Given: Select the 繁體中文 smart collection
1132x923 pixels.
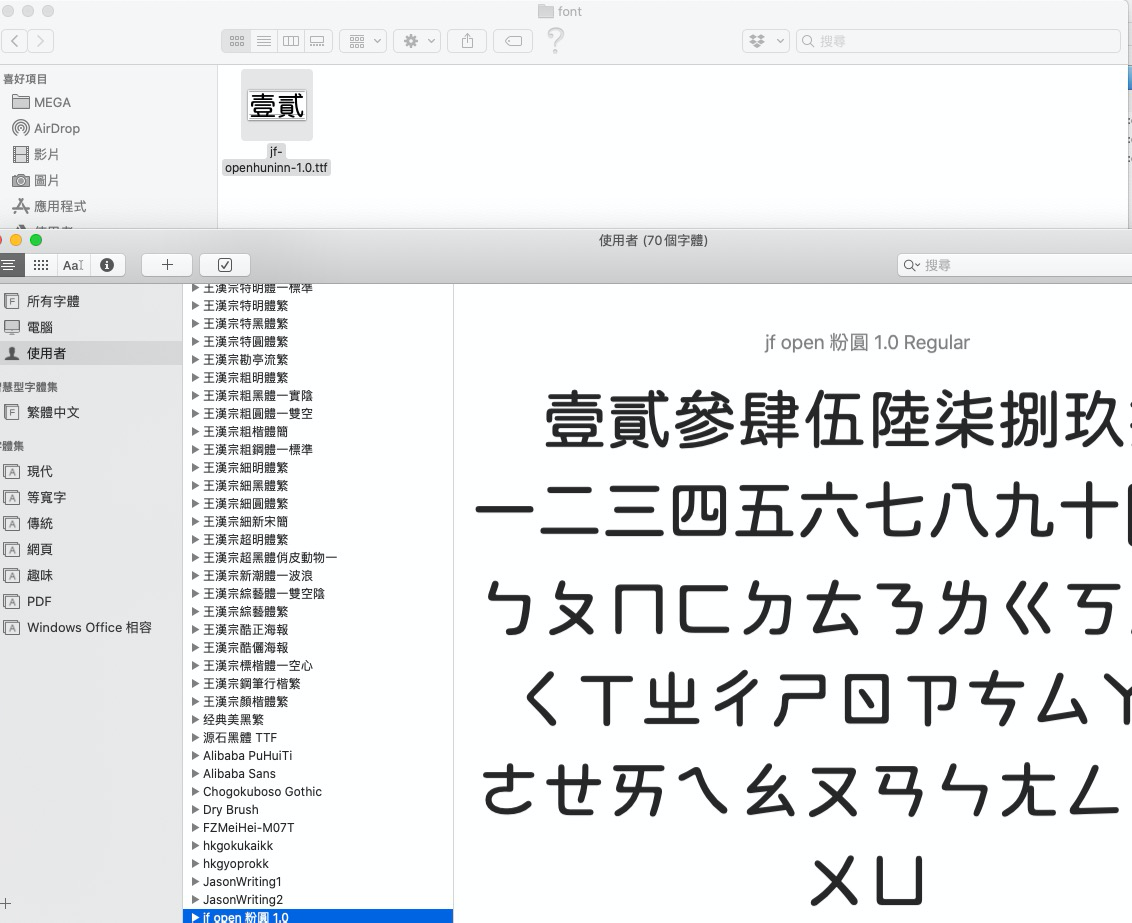Looking at the screenshot, I should (53, 412).
